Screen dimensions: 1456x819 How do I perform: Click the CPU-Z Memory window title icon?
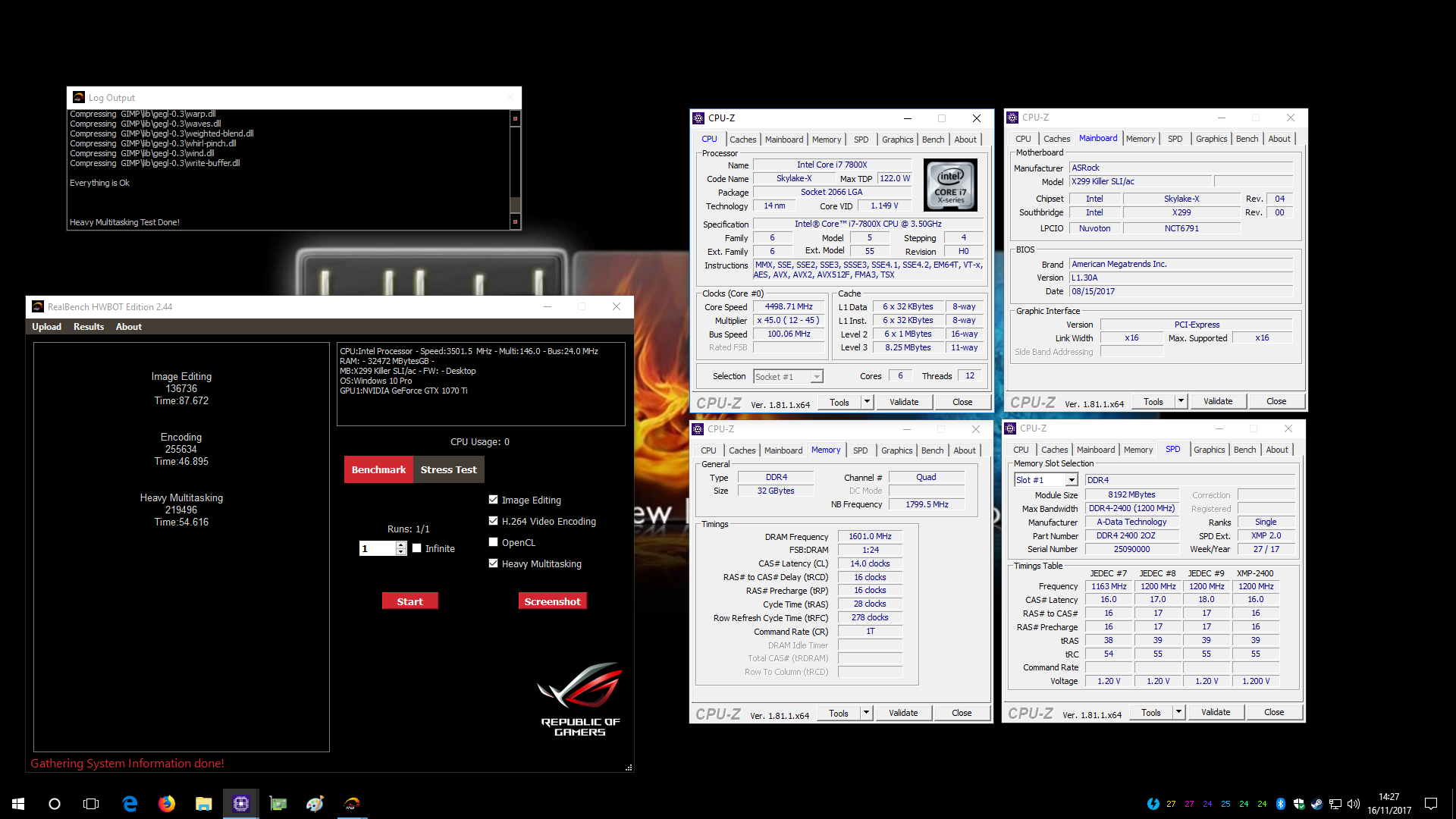click(x=698, y=429)
